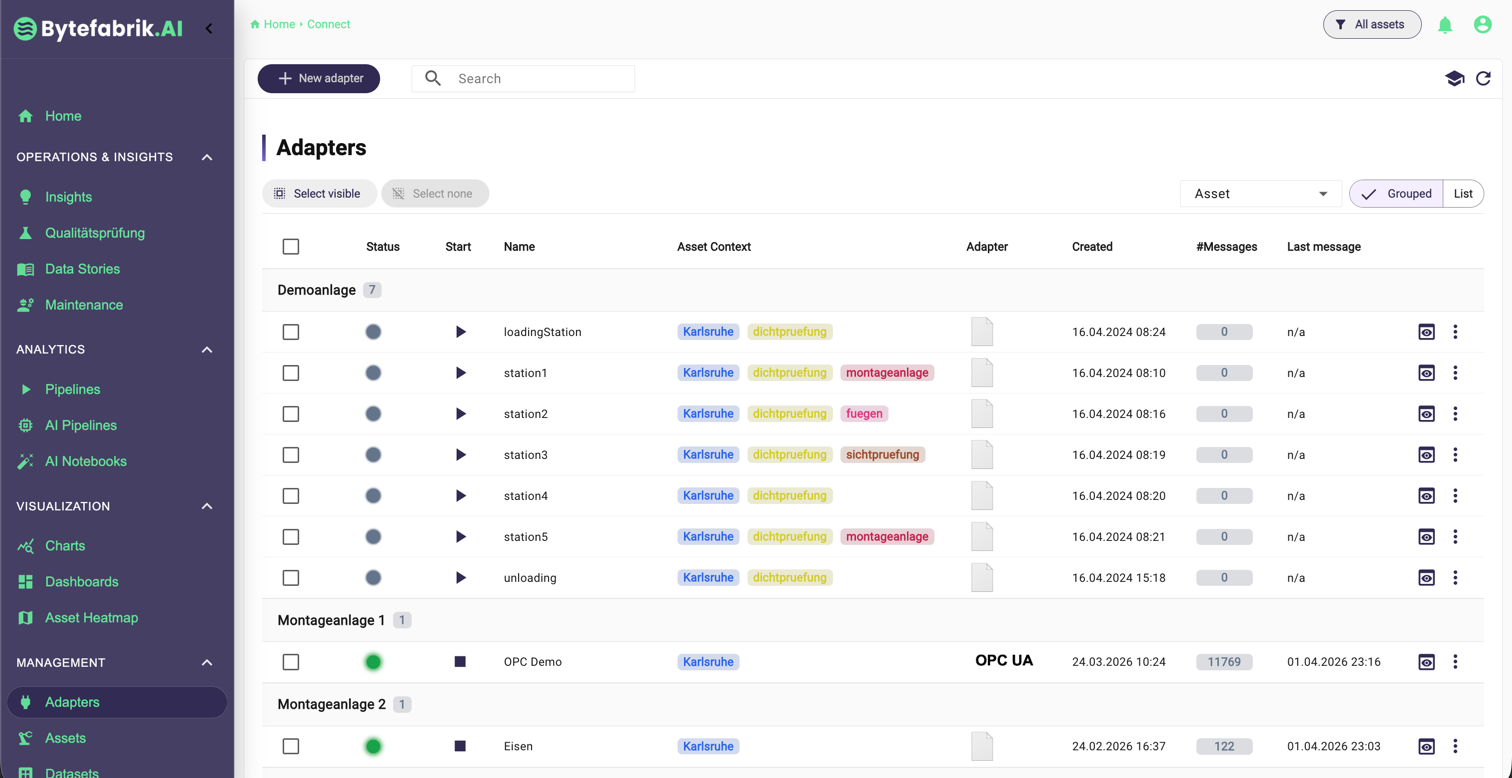This screenshot has height=778, width=1512.
Task: Open the Asset grouping dropdown
Action: pyautogui.click(x=1260, y=194)
